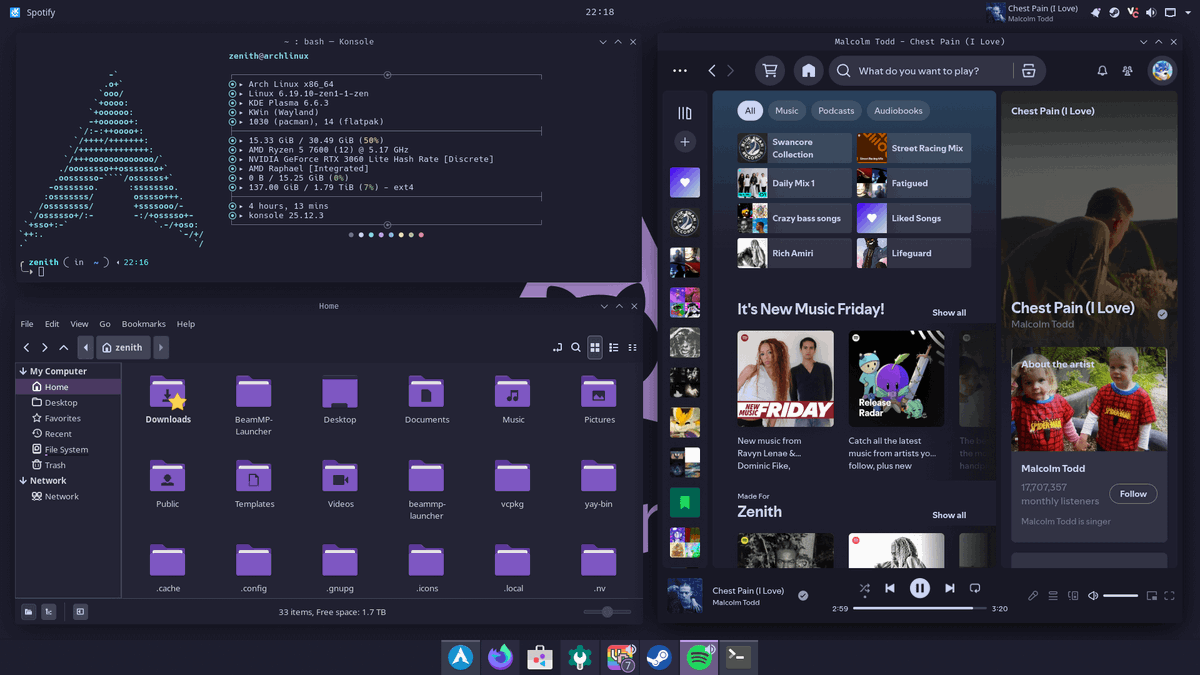
Task: Adjust Spotify volume slider
Action: point(1120,596)
